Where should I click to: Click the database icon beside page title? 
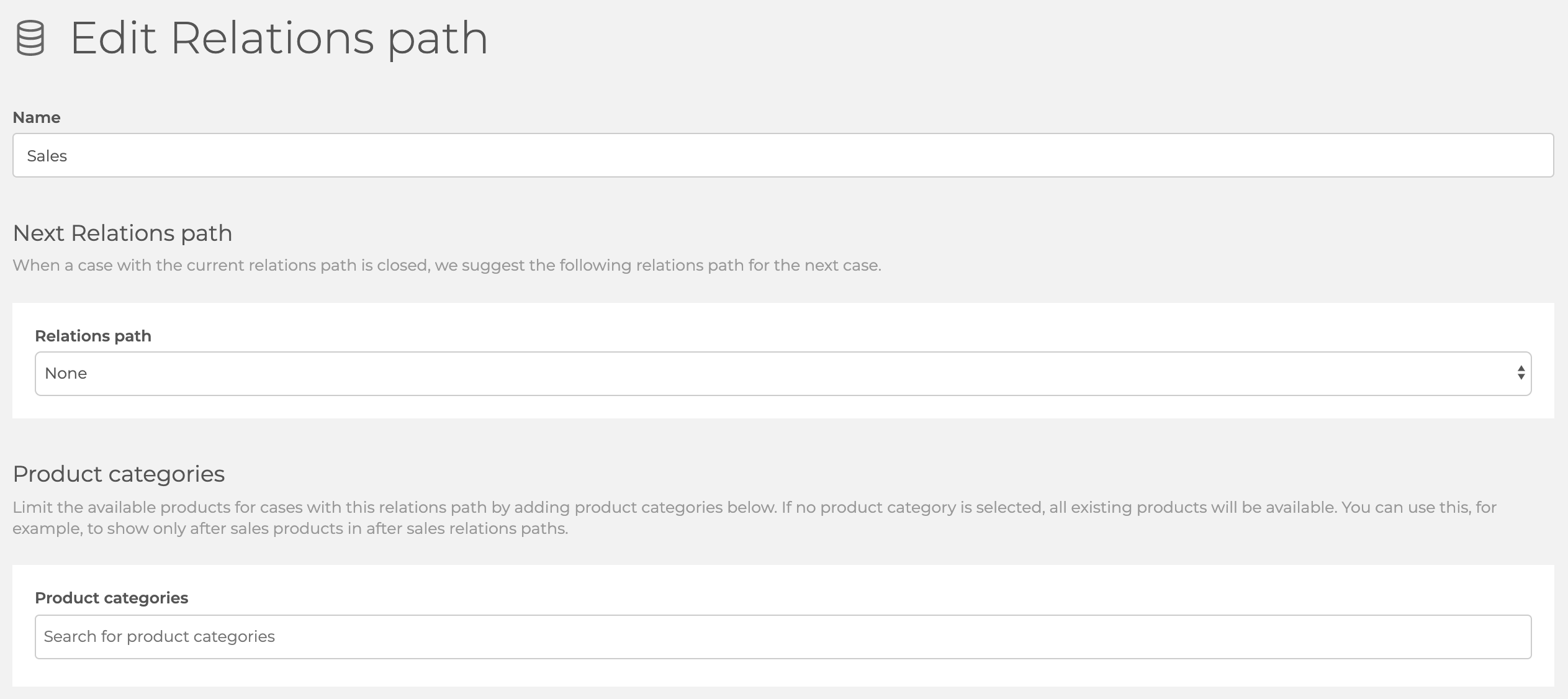30,38
